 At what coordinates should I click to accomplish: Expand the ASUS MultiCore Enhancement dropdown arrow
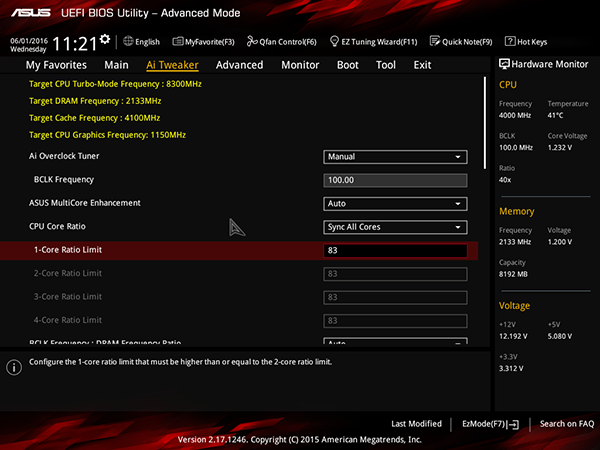click(458, 204)
